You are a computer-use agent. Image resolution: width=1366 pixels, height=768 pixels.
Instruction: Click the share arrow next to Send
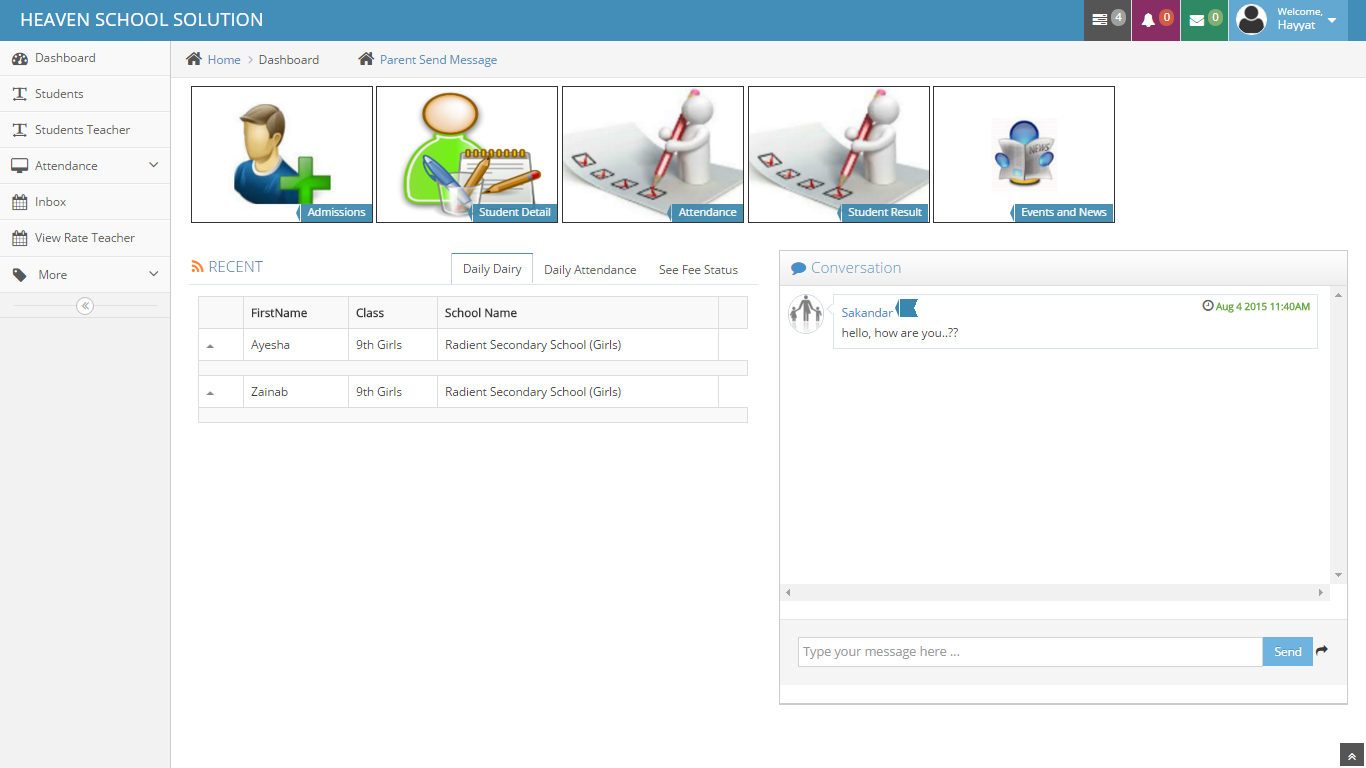[x=1322, y=651]
